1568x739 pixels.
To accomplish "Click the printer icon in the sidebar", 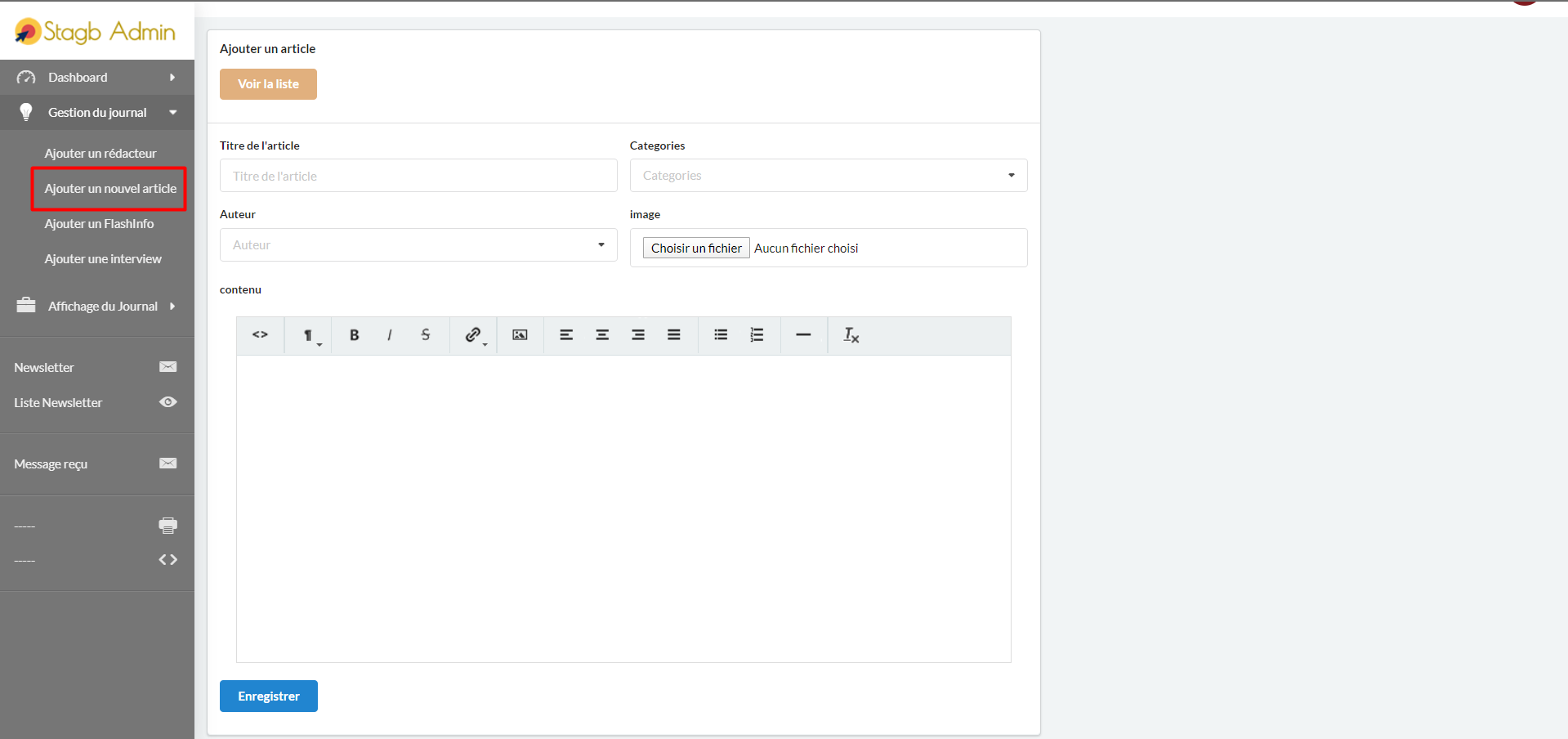I will tap(168, 526).
